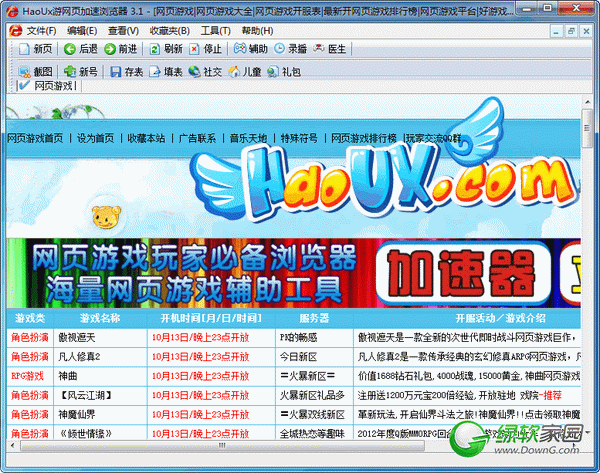This screenshot has width=600, height=473.
Task: Open the 收藏夹(B) menu
Action: (x=170, y=31)
